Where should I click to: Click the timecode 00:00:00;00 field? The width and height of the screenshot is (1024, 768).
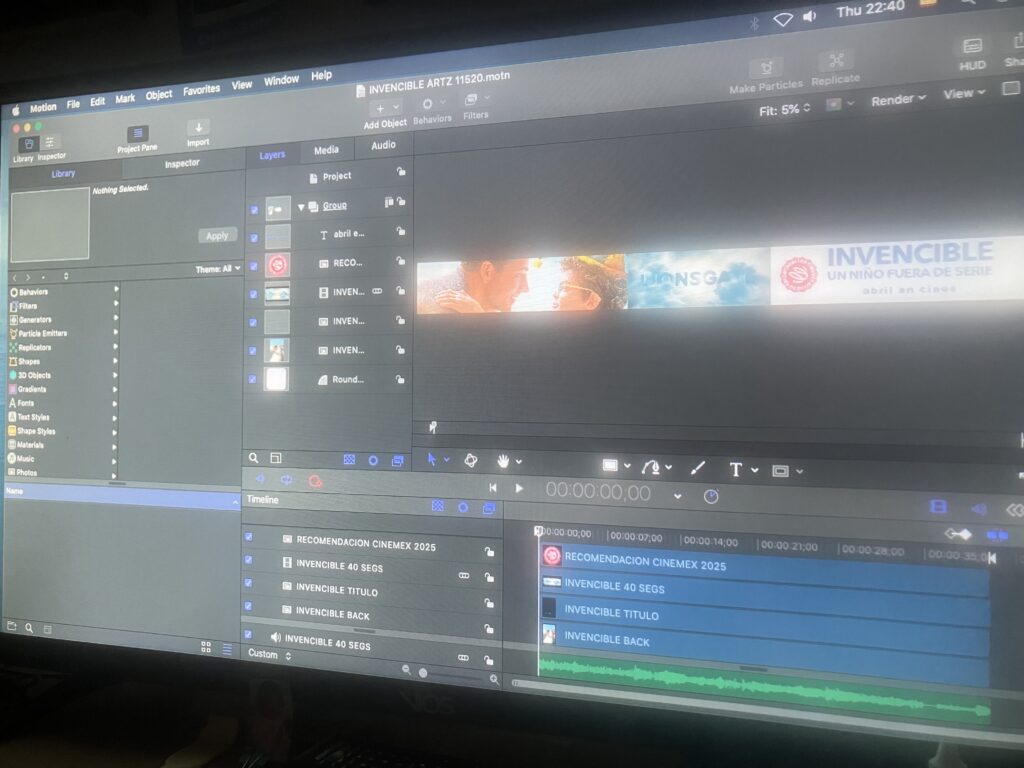(x=598, y=492)
